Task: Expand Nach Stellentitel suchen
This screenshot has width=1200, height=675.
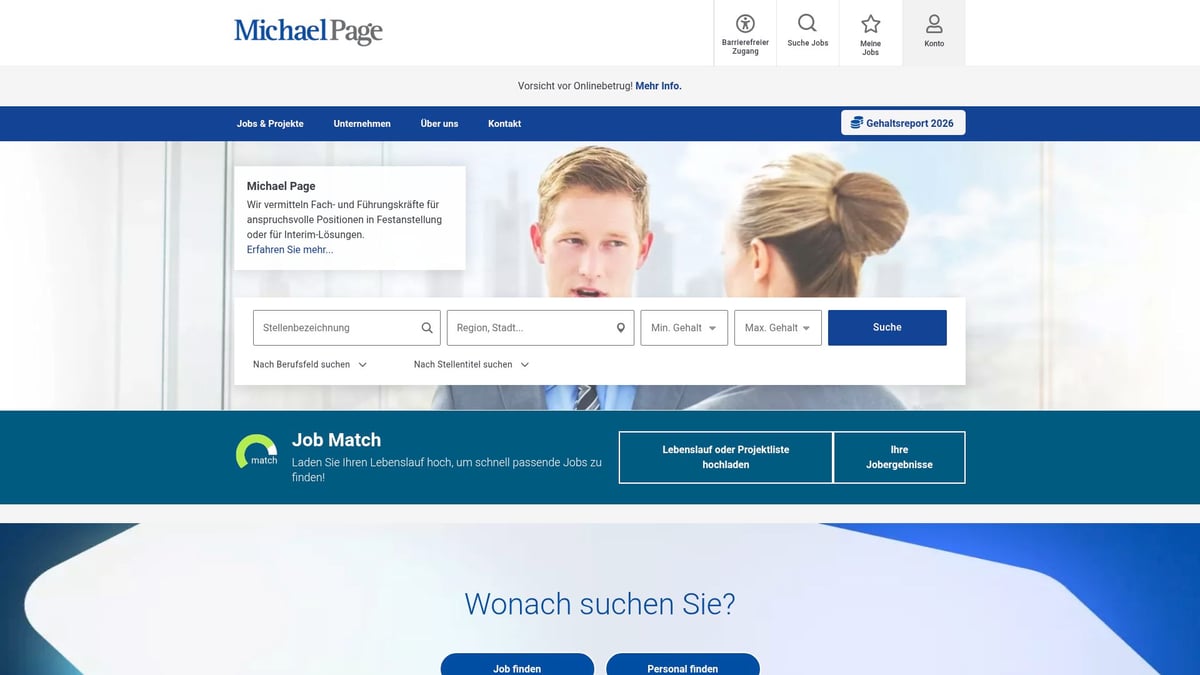Action: point(471,365)
